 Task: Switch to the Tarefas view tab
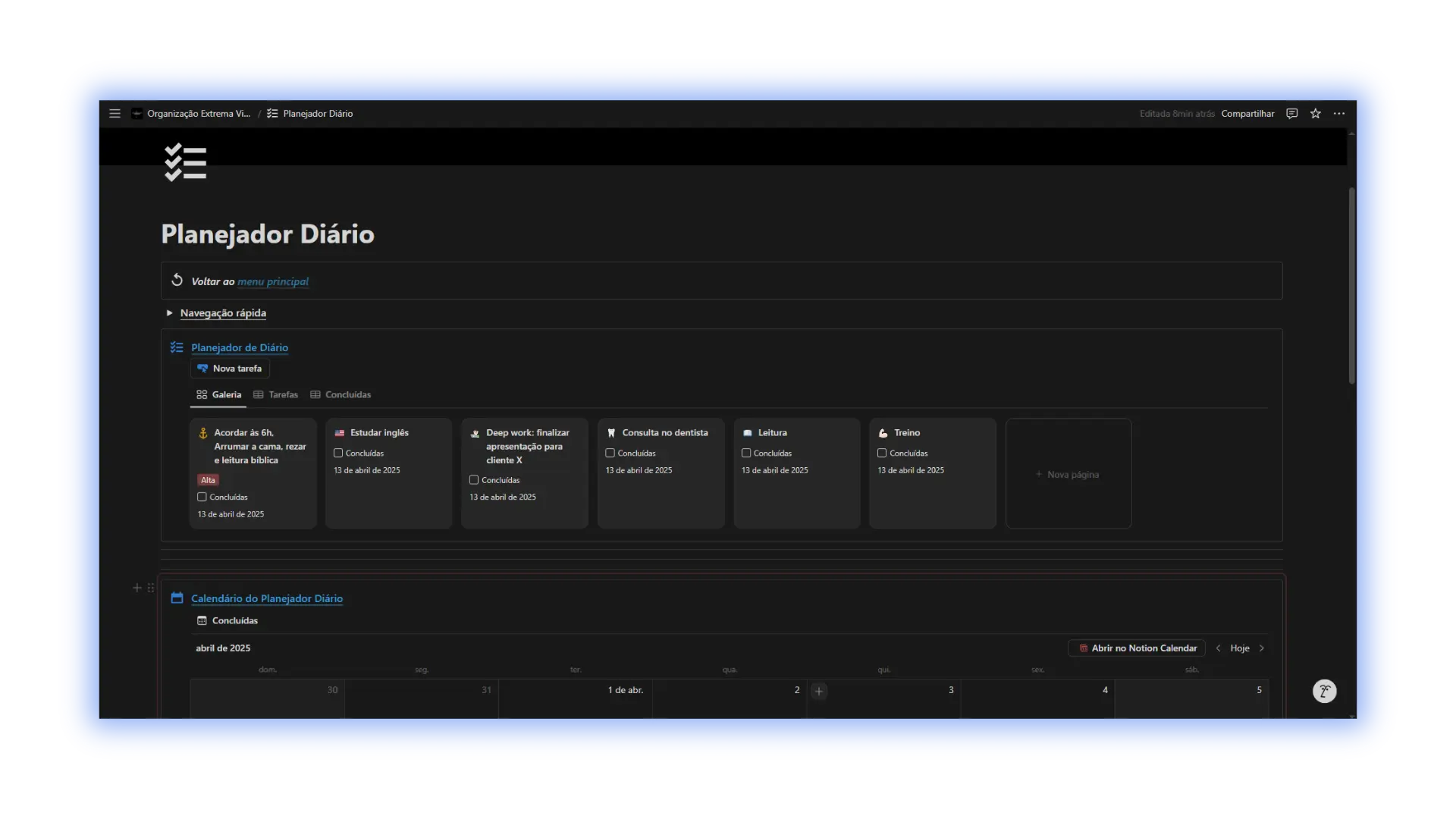pyautogui.click(x=275, y=395)
